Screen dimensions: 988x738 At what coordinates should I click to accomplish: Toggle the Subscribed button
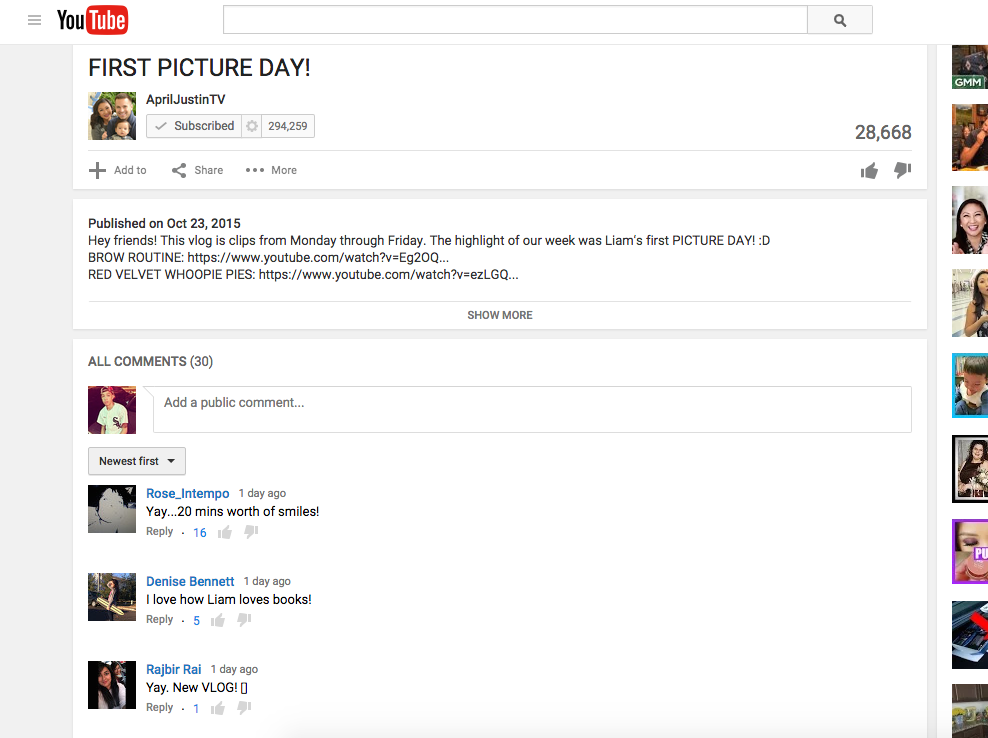click(195, 126)
